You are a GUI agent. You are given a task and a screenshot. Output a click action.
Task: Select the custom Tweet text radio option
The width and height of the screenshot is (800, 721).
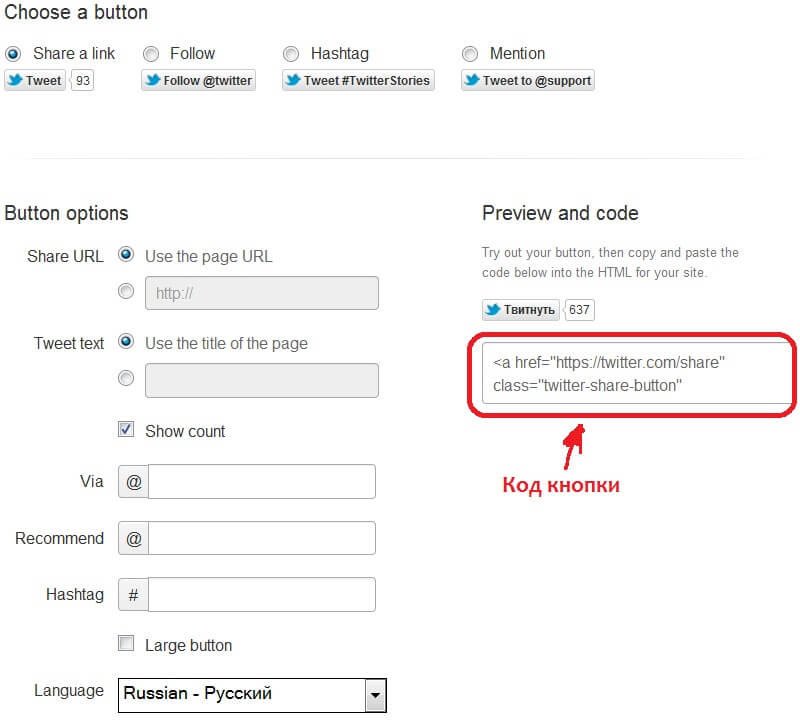click(126, 379)
